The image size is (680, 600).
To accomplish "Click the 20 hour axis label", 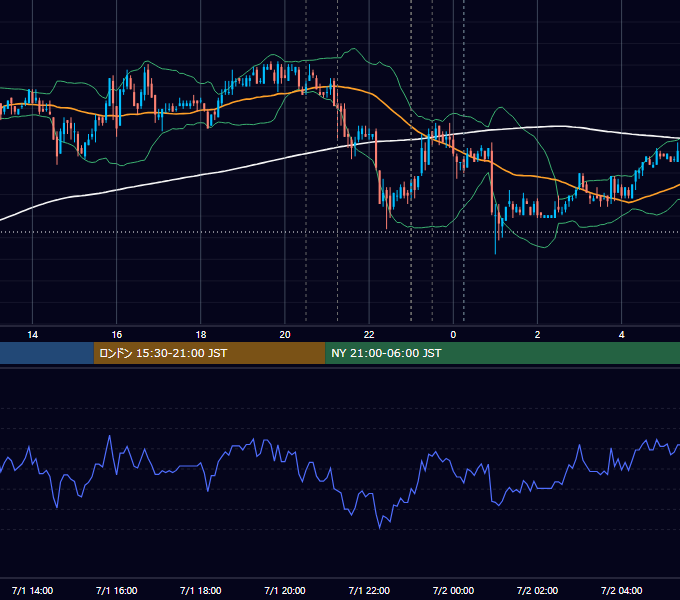I will [x=285, y=335].
